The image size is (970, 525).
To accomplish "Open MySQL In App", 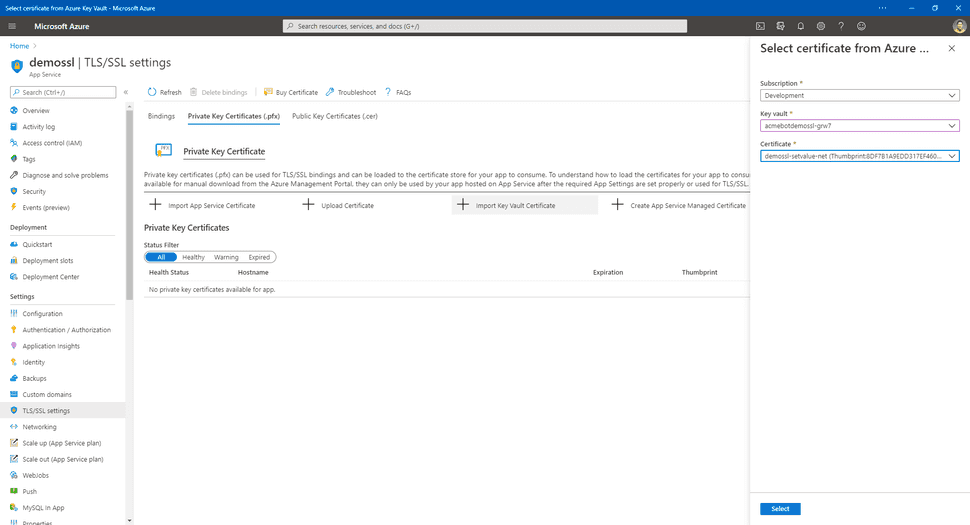I will 43,507.
